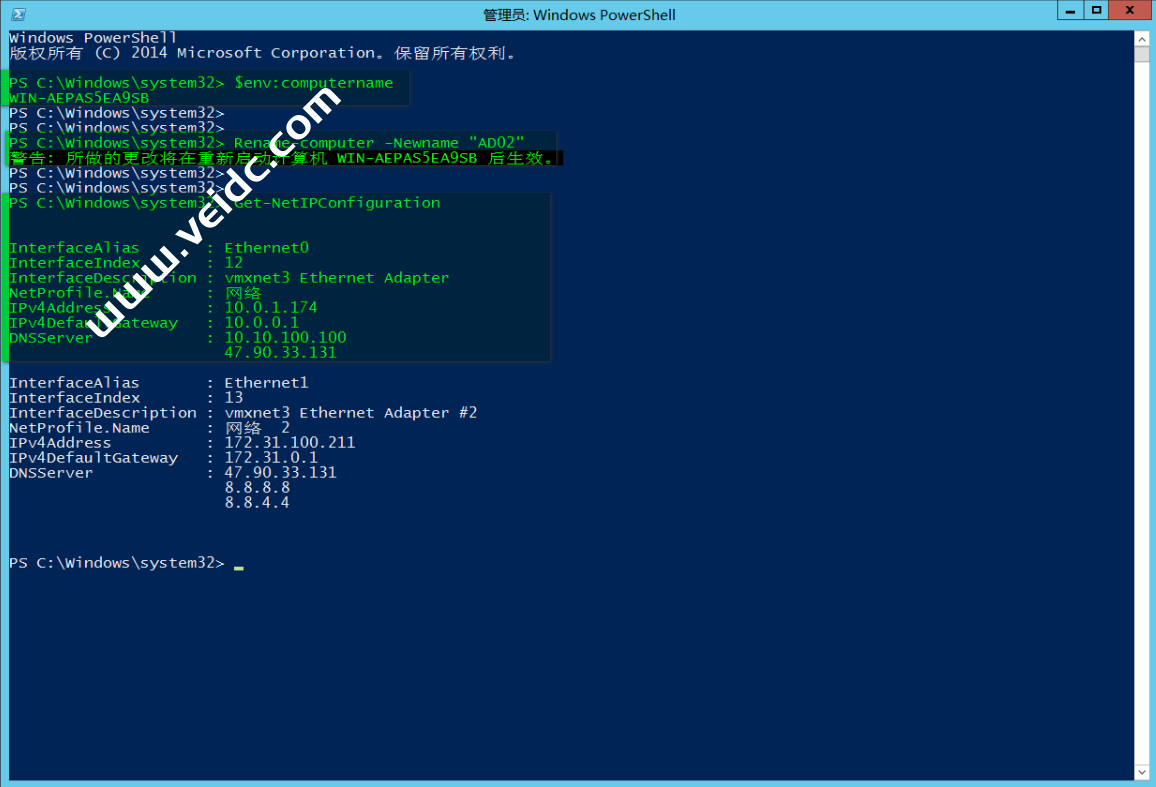Click the $env:computername command text

pos(310,83)
